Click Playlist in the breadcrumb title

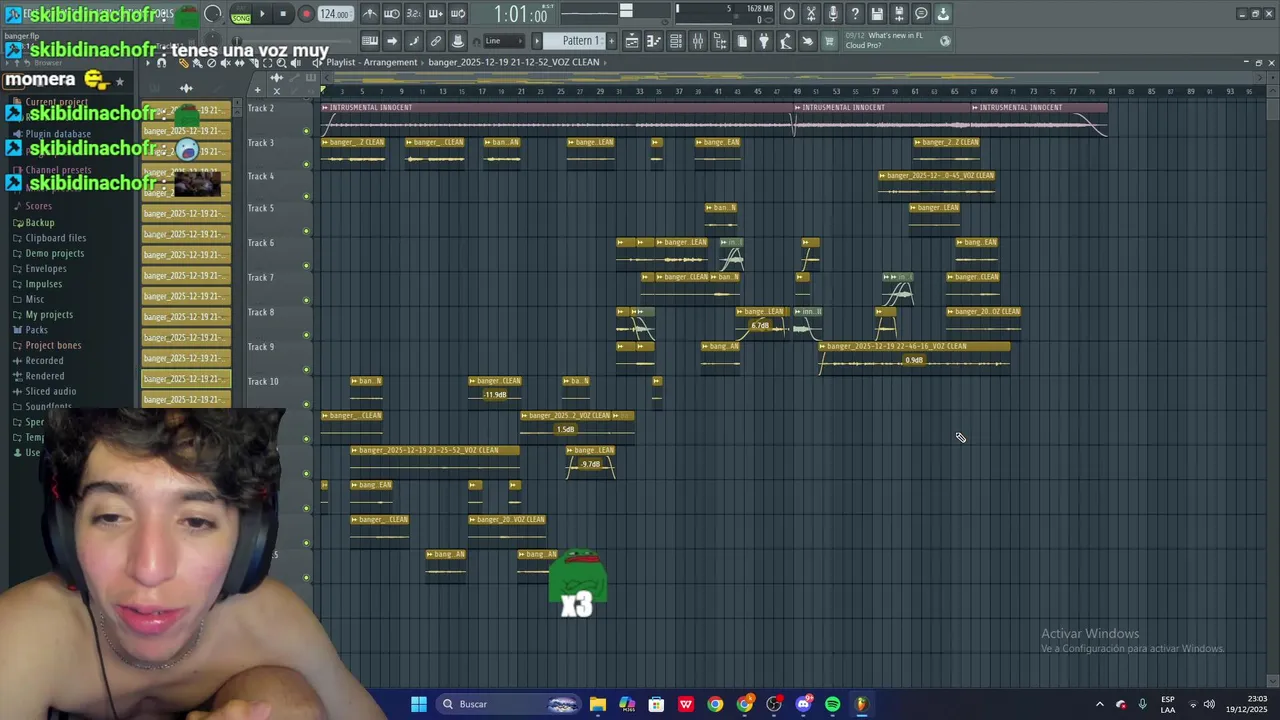[341, 62]
